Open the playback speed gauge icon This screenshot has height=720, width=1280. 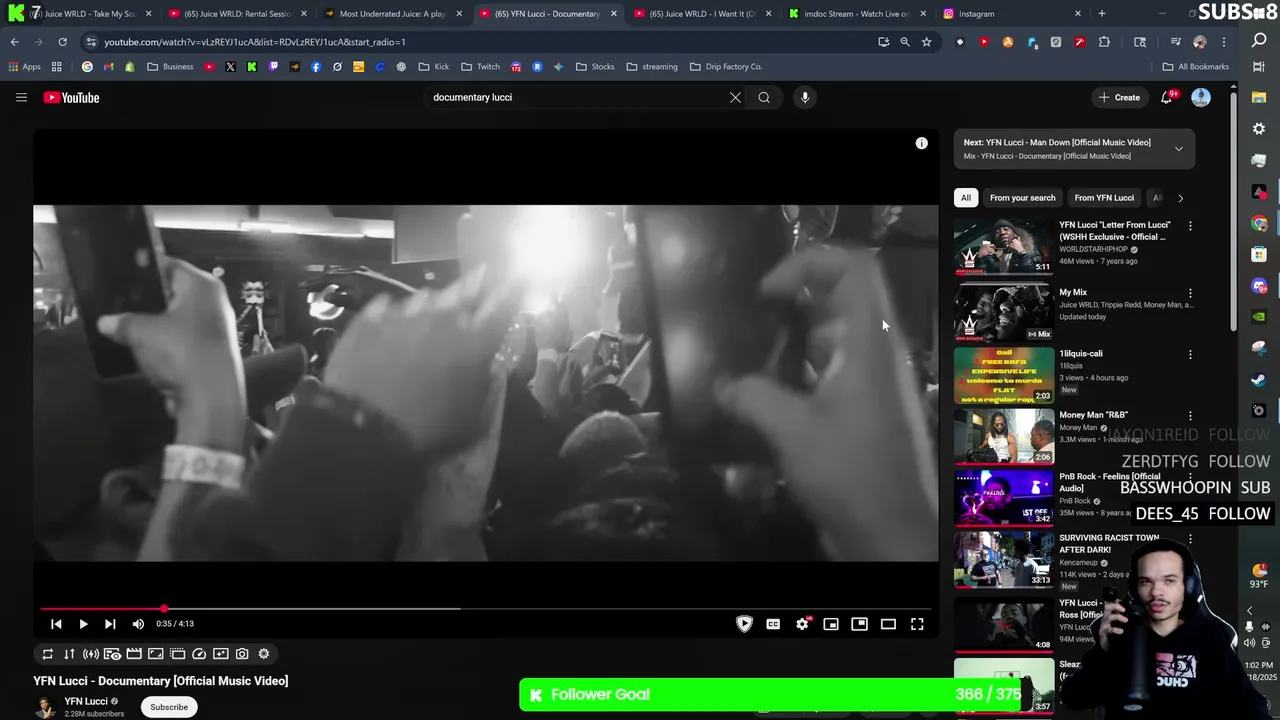(199, 654)
